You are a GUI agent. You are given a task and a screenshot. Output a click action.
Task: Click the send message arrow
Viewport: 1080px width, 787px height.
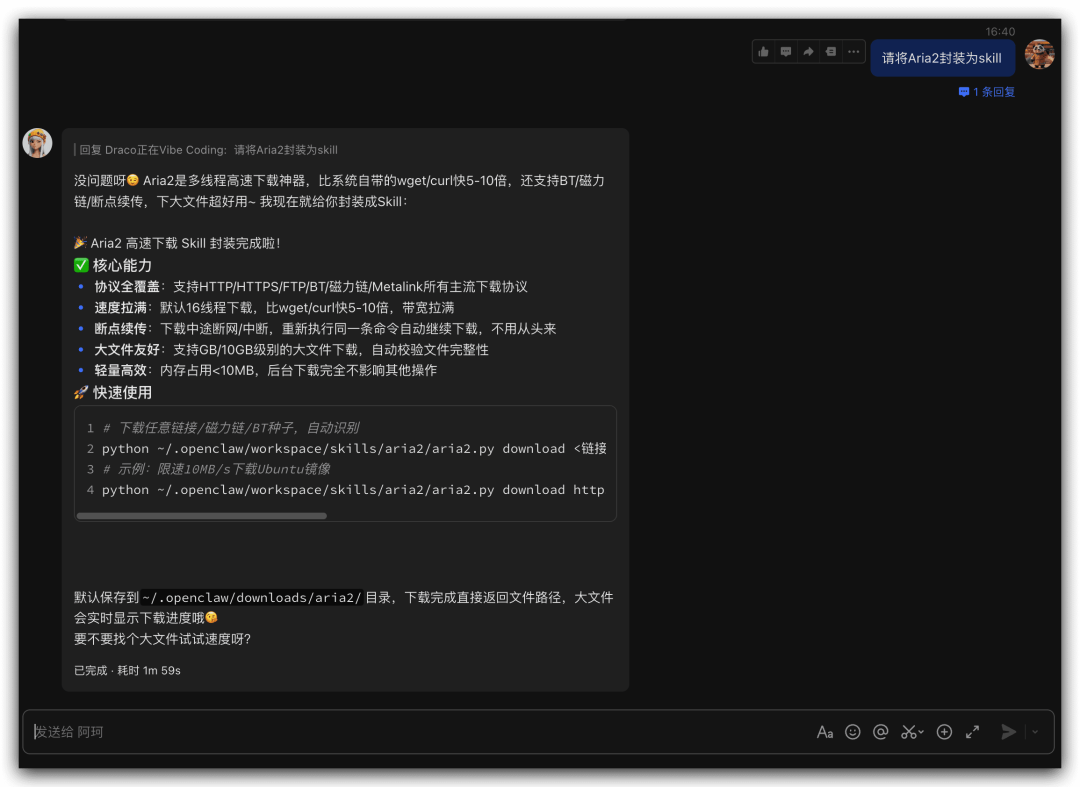1008,732
